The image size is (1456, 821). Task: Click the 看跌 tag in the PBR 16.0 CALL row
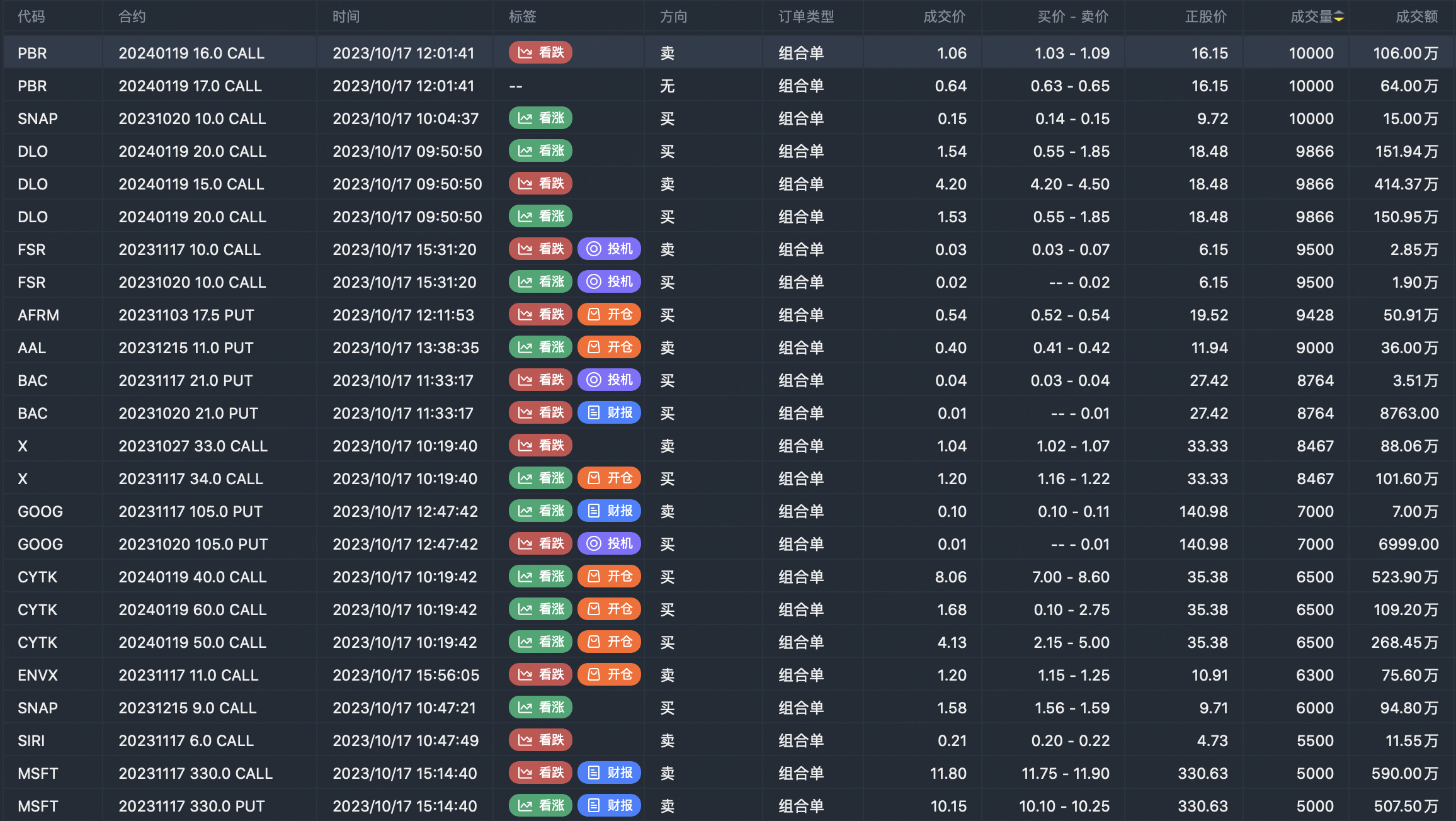coord(540,53)
